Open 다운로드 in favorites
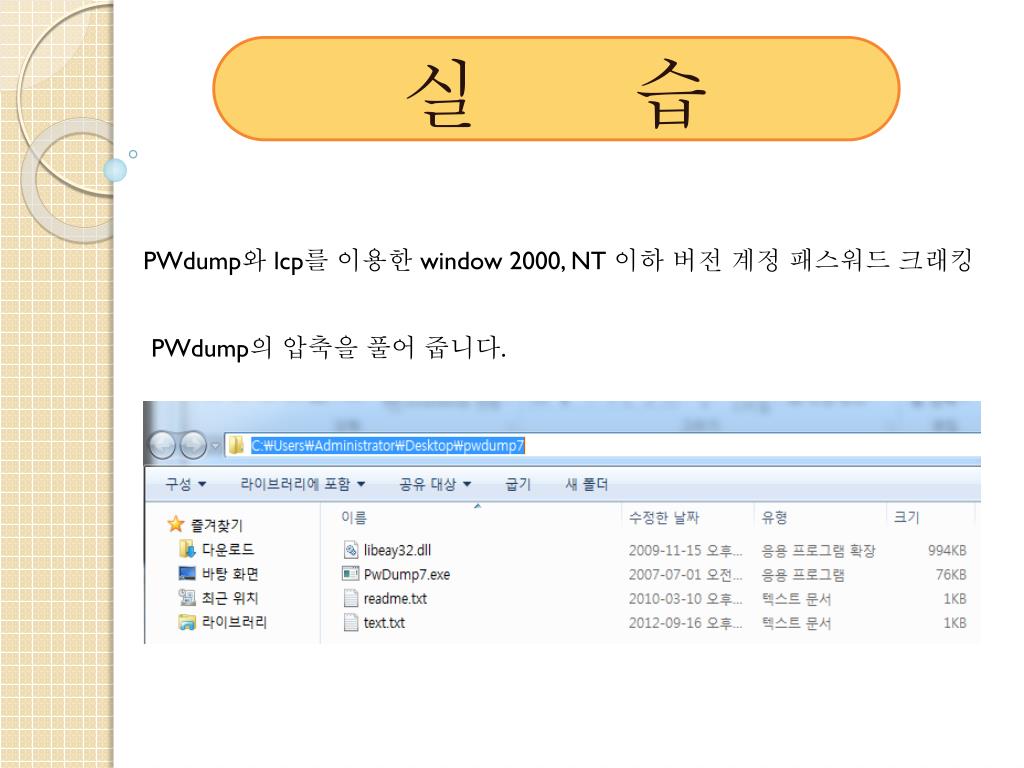 click(227, 549)
